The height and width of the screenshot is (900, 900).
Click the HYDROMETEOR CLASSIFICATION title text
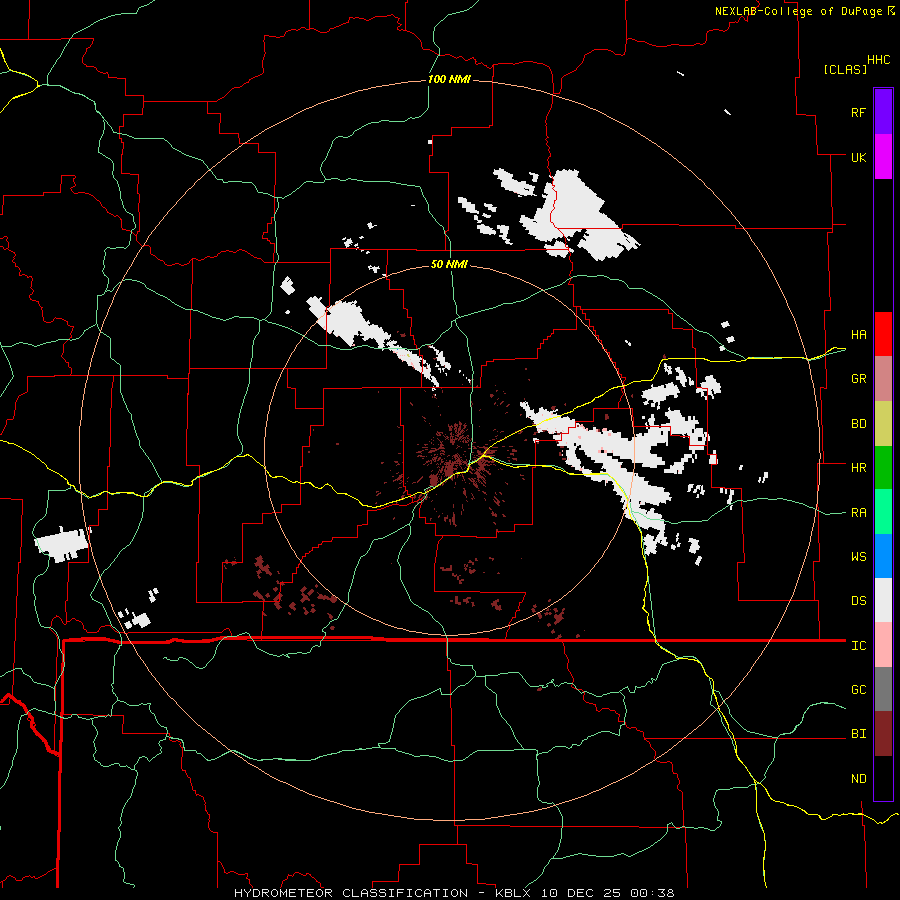[x=351, y=893]
